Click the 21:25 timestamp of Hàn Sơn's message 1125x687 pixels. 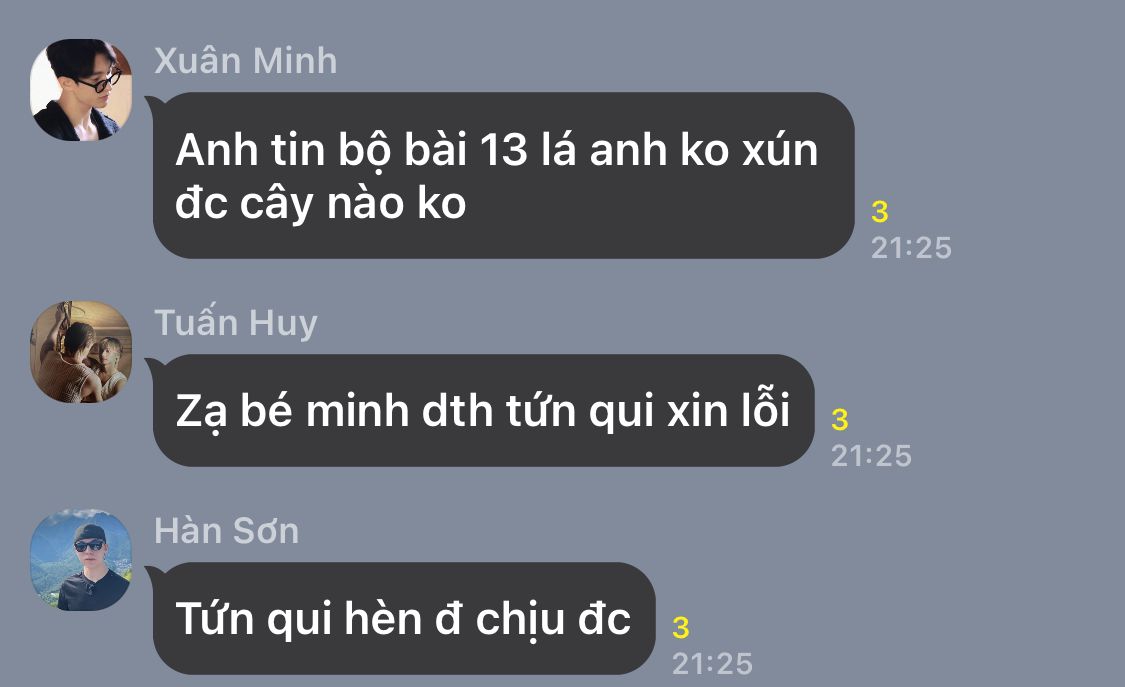712,664
